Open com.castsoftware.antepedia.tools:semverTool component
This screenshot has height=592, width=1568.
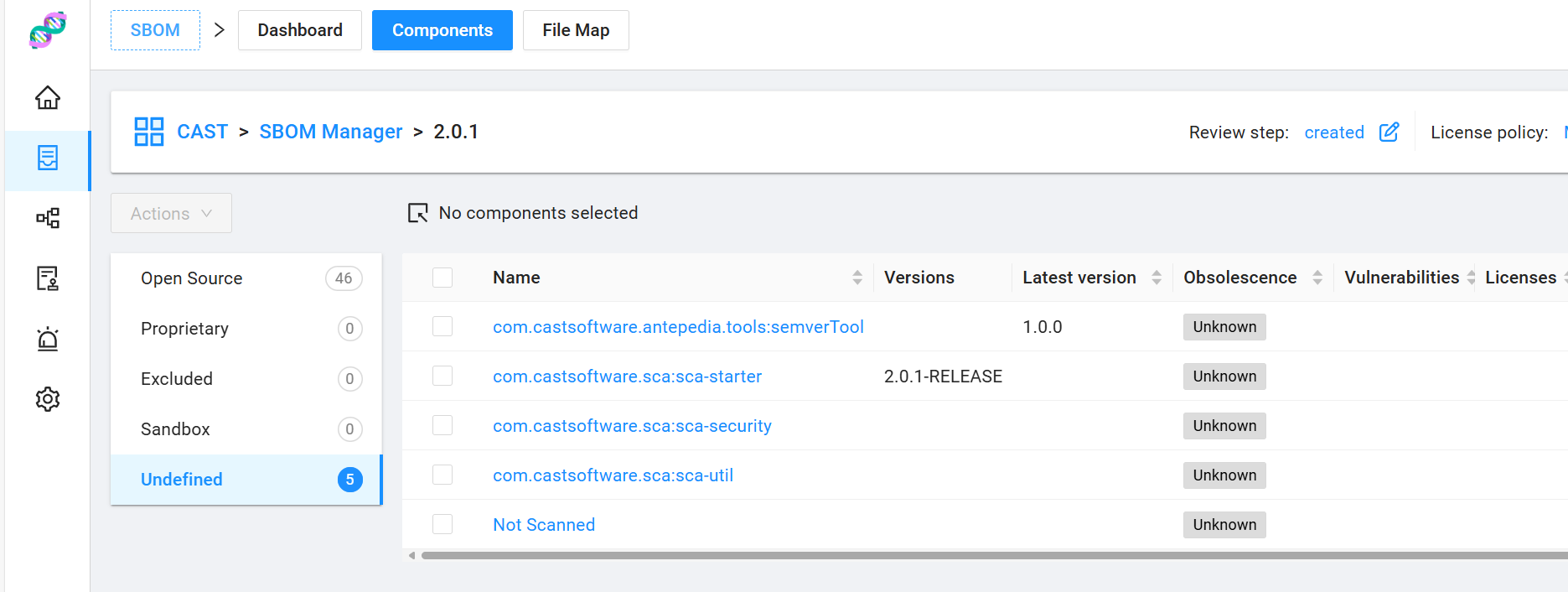tap(678, 327)
